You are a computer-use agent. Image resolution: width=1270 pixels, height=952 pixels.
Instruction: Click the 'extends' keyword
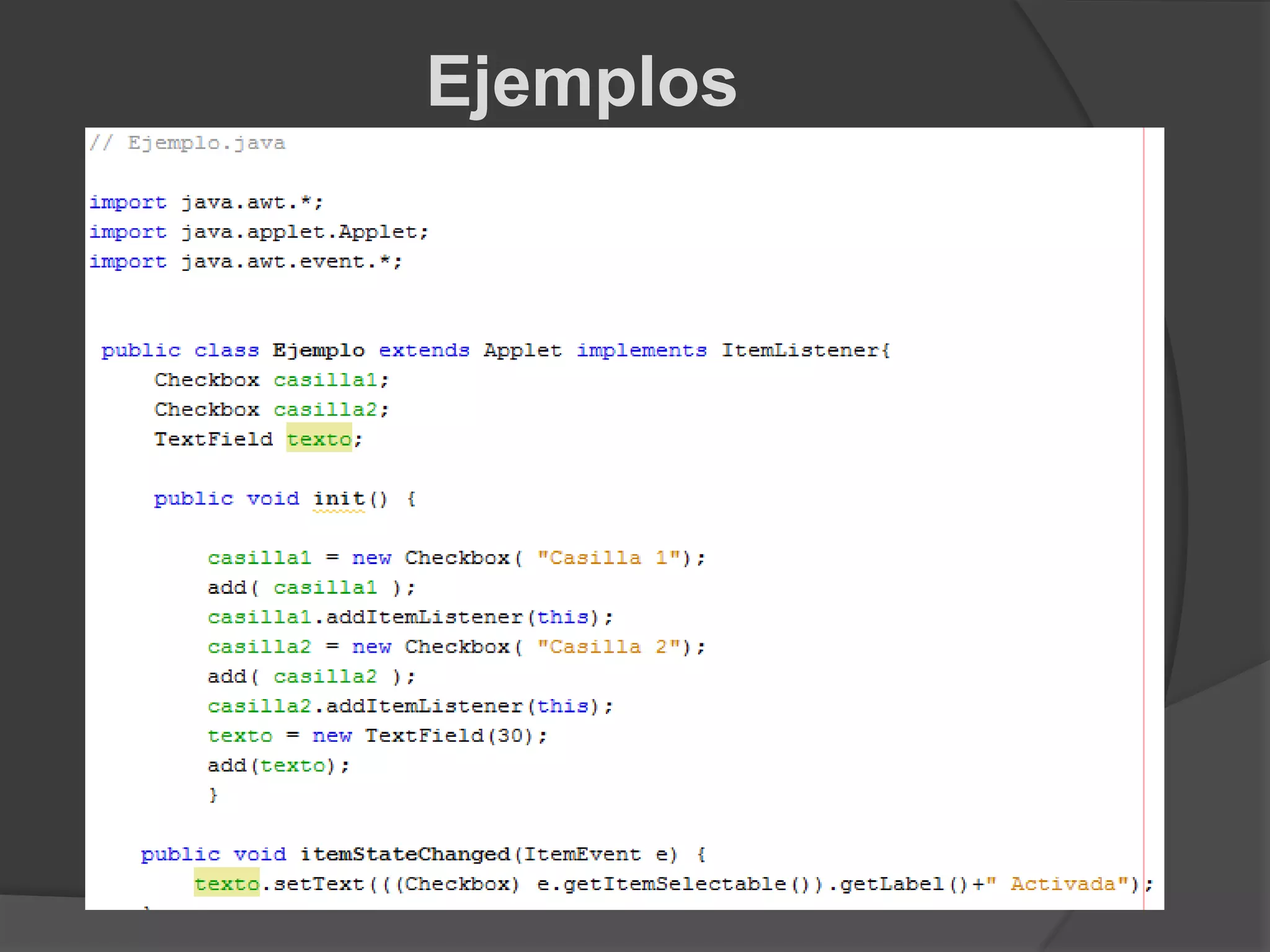pyautogui.click(x=424, y=351)
